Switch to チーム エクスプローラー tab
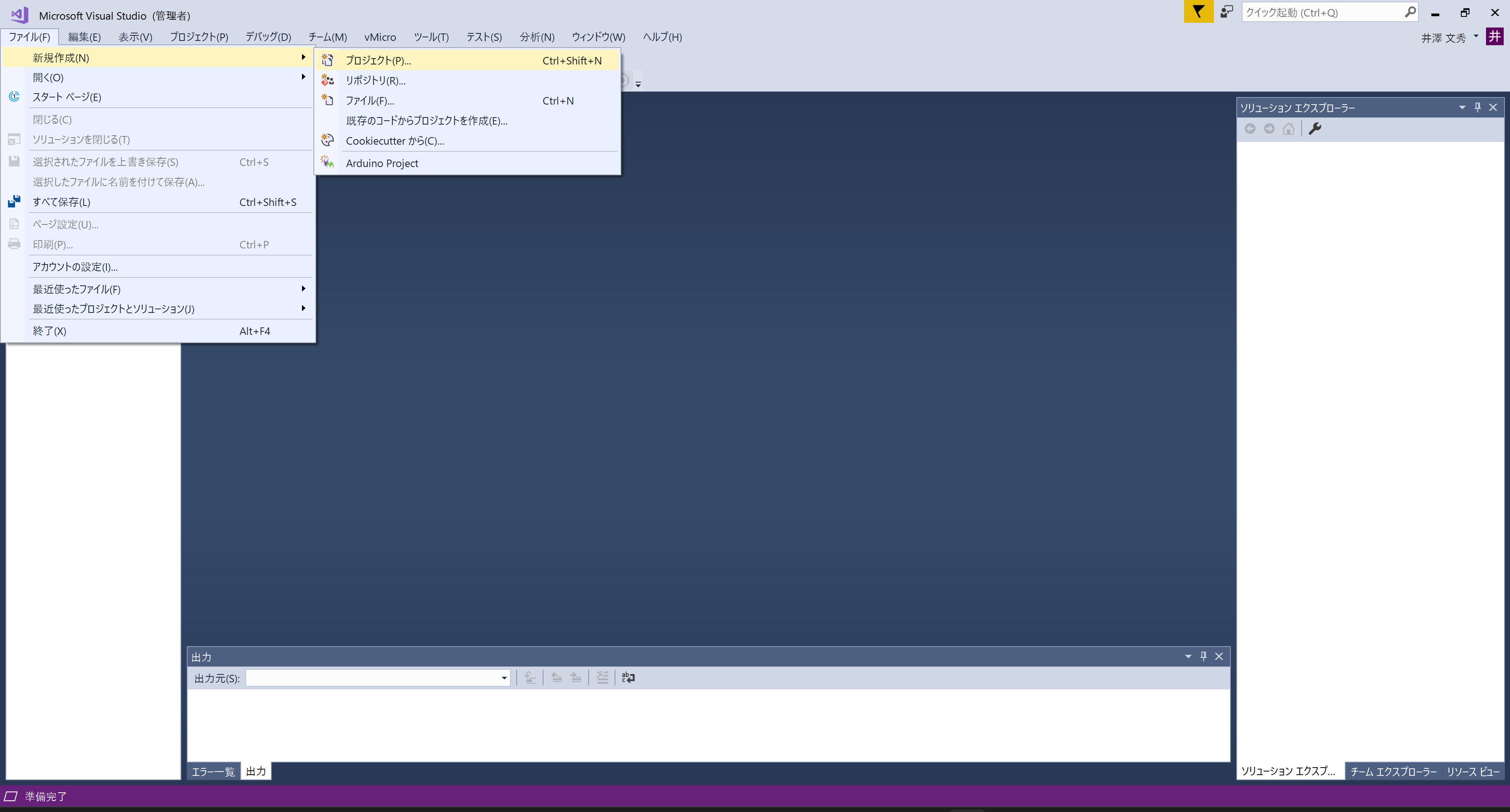 tap(1393, 771)
